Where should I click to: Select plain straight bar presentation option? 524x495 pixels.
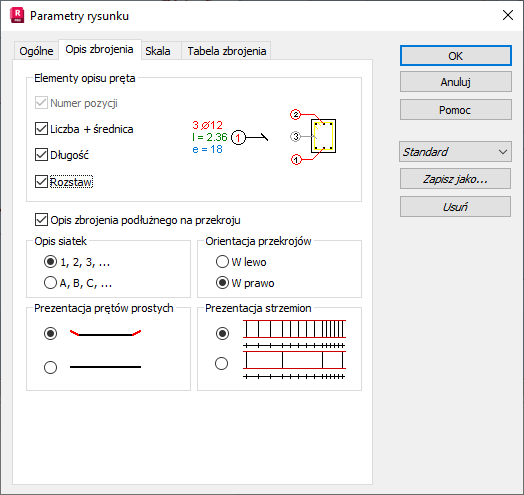pos(50,367)
